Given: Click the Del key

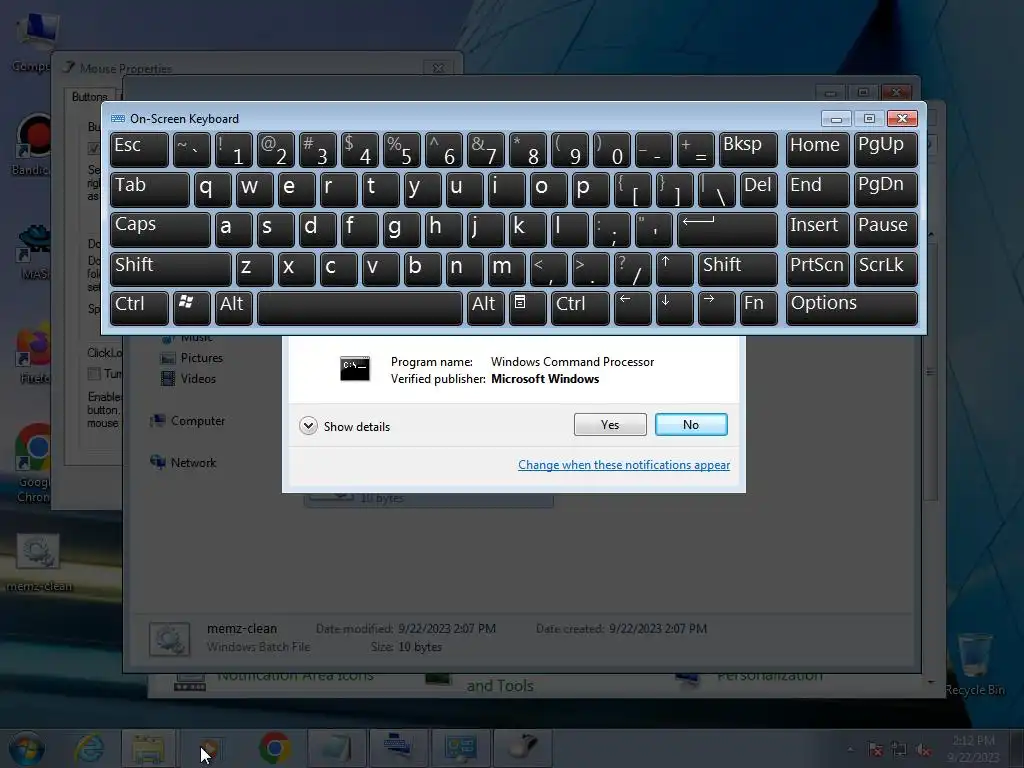Looking at the screenshot, I should 758,189.
